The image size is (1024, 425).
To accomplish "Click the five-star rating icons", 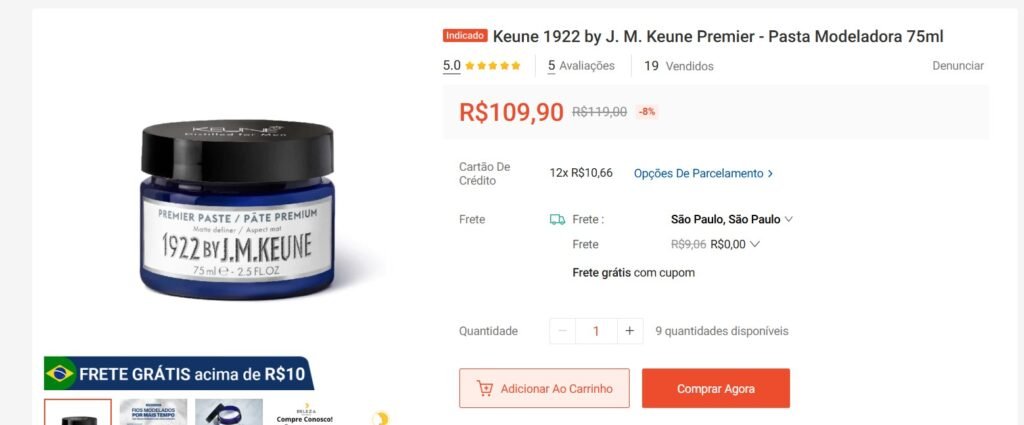I will [493, 66].
